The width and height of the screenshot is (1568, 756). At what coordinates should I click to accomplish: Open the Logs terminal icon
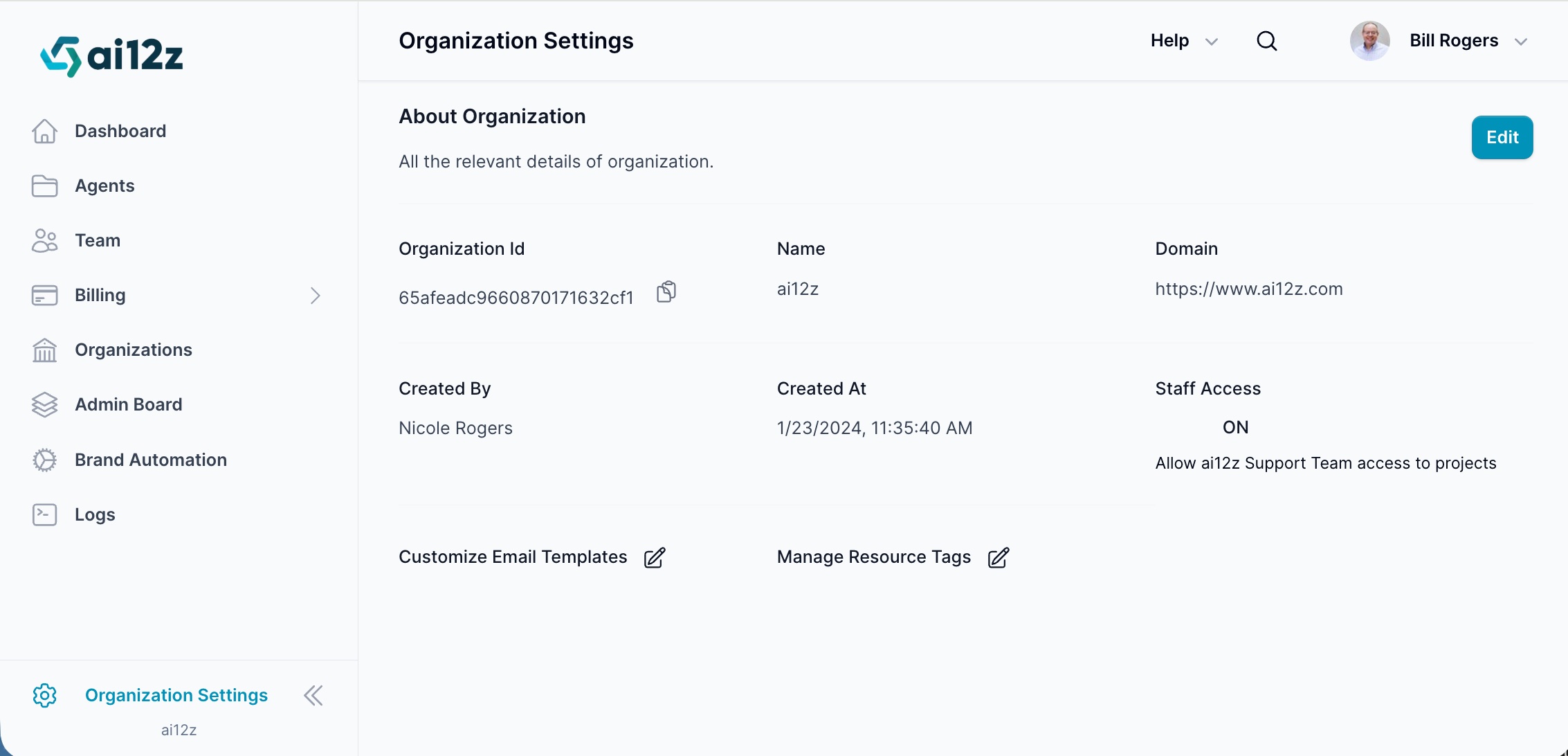click(45, 514)
